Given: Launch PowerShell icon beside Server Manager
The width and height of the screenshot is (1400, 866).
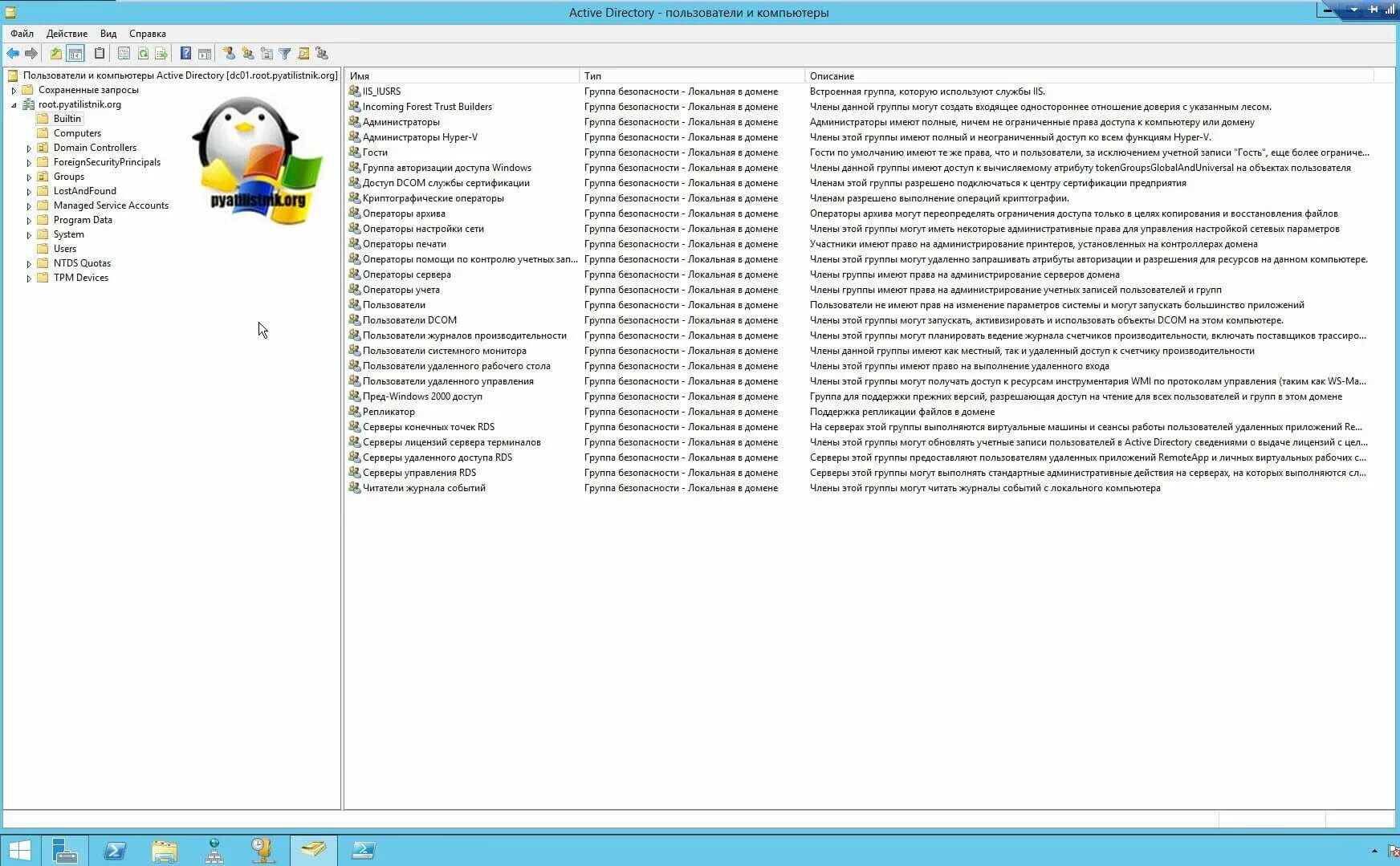Looking at the screenshot, I should pos(115,851).
